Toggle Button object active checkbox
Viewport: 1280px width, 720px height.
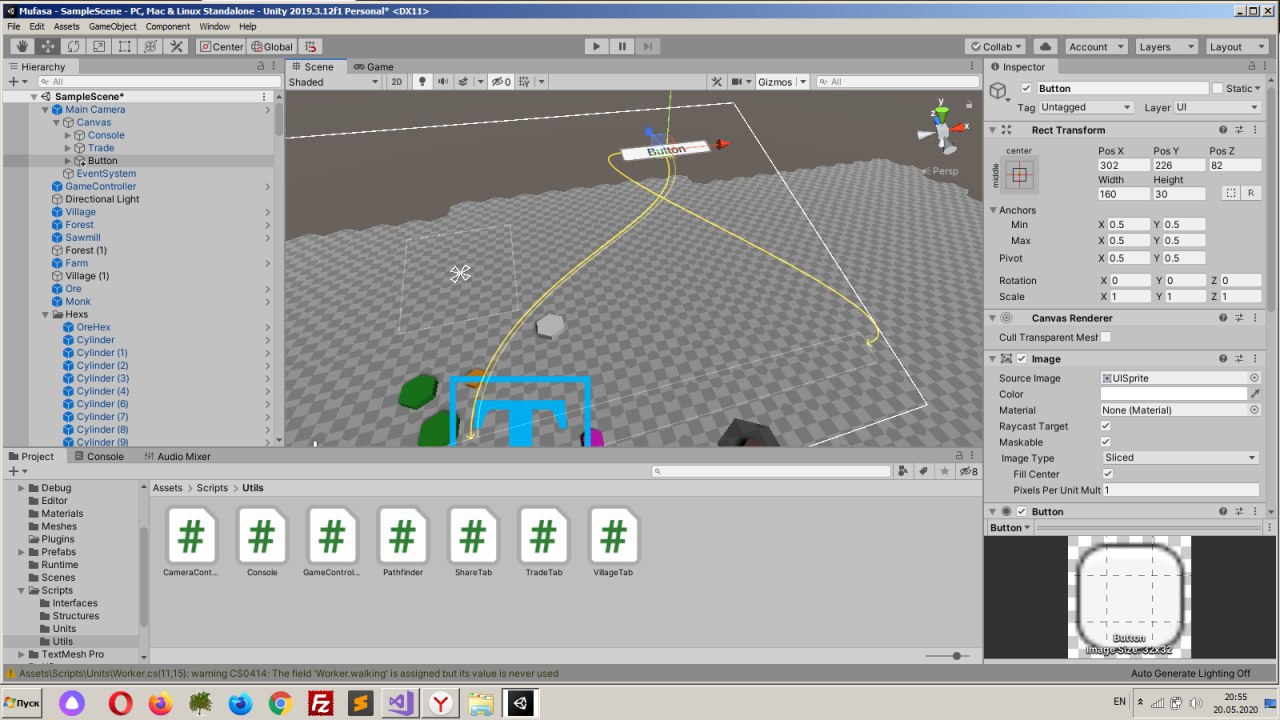coord(1026,88)
